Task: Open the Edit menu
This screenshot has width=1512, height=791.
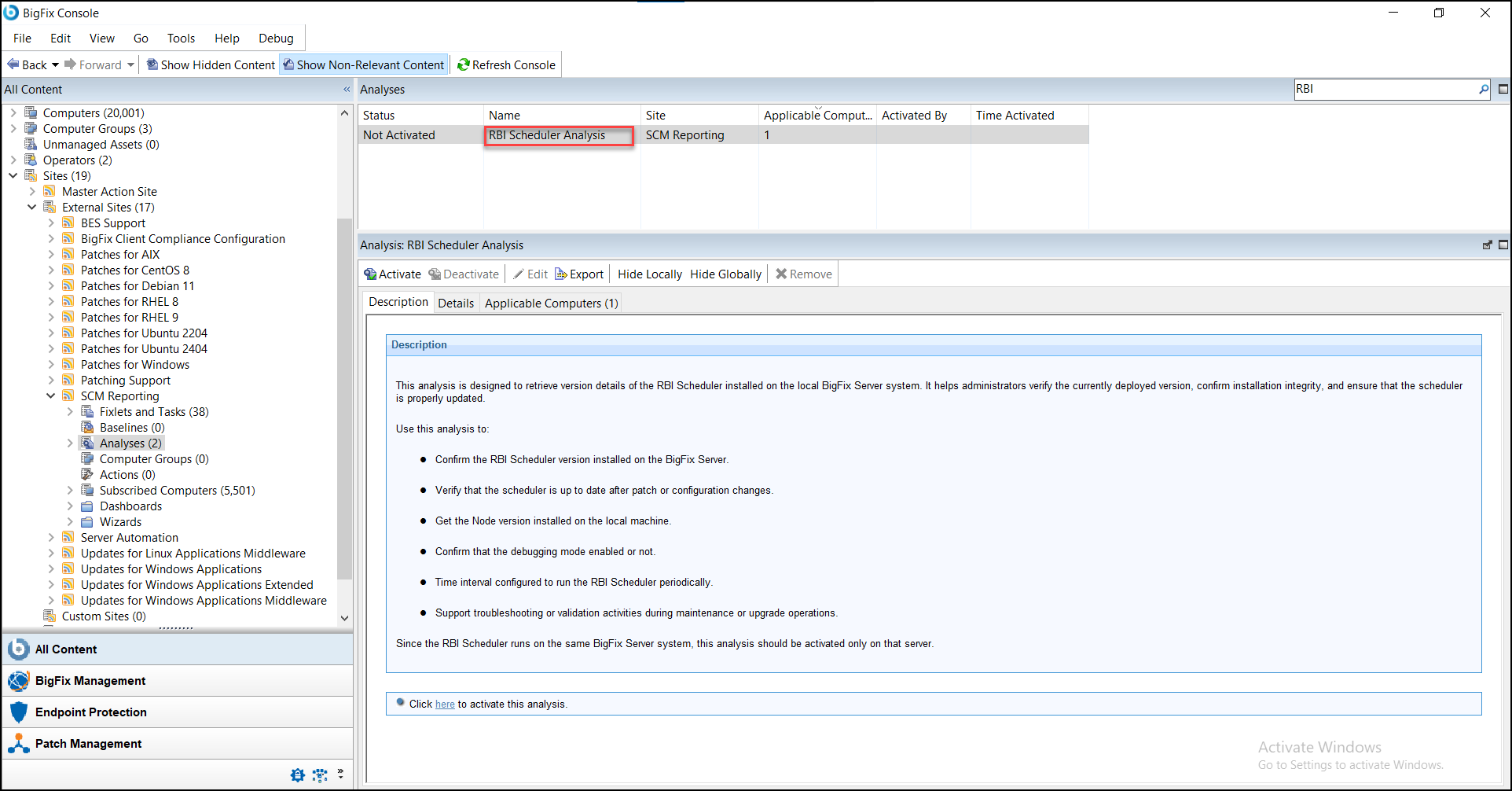Action: pyautogui.click(x=61, y=38)
